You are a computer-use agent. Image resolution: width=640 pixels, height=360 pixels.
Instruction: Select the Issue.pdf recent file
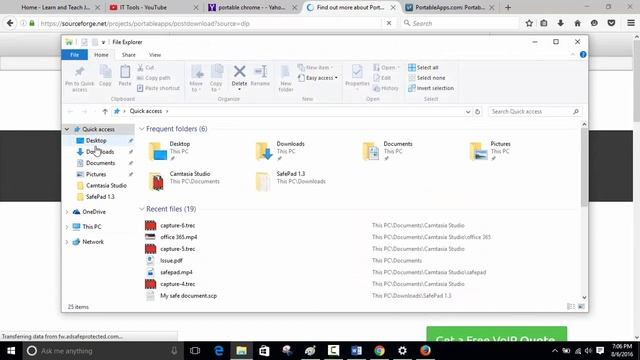[x=171, y=260]
